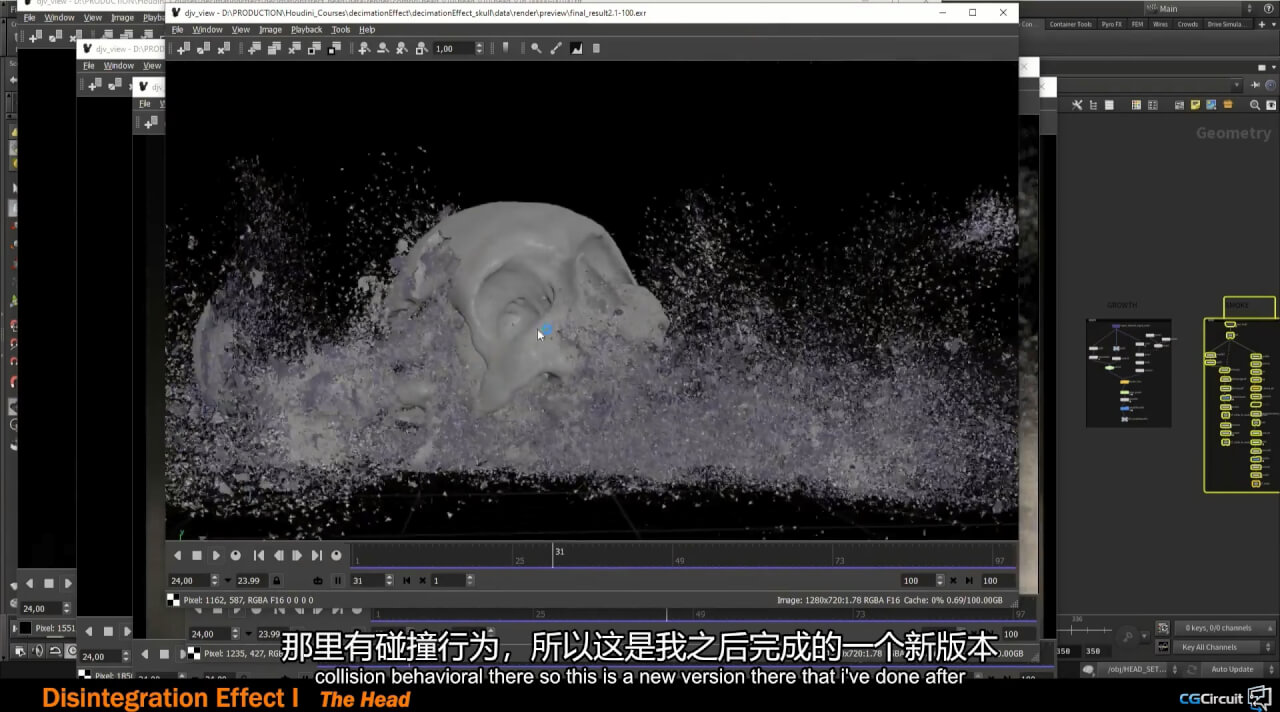The height and width of the screenshot is (712, 1280).
Task: Click the zoom in magnifier icon
Action: [x=364, y=48]
